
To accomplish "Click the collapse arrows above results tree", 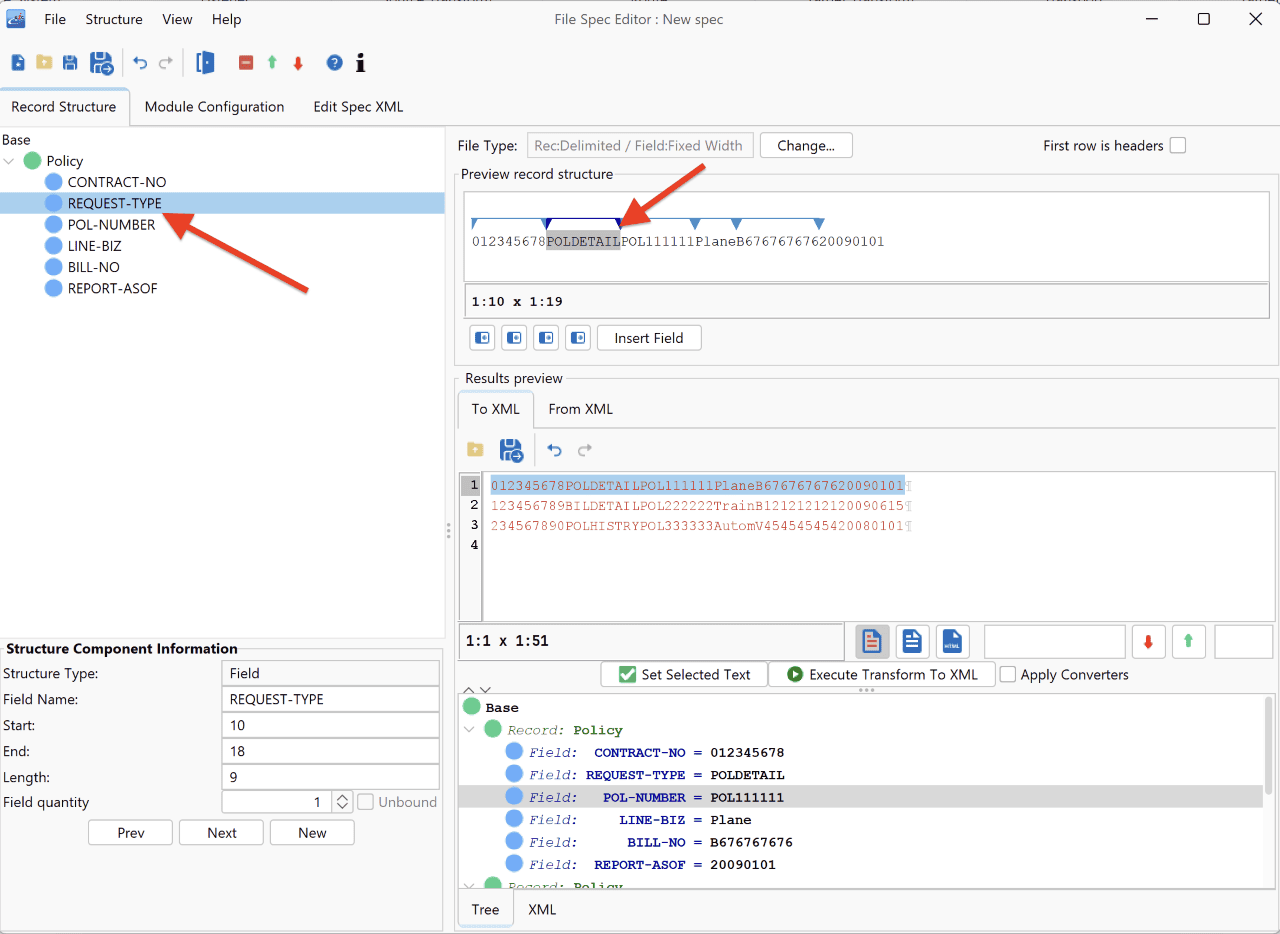I will pos(478,690).
